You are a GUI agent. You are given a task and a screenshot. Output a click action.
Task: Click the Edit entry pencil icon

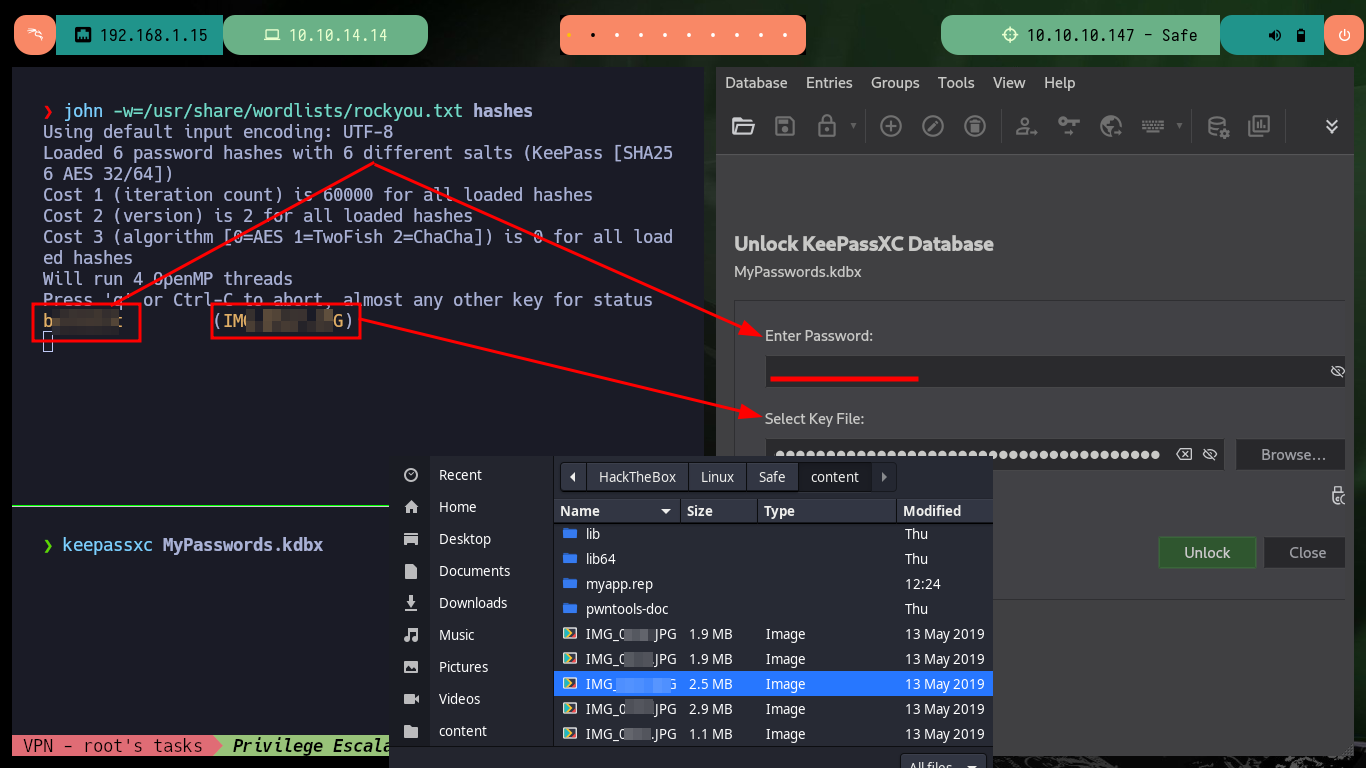click(933, 126)
